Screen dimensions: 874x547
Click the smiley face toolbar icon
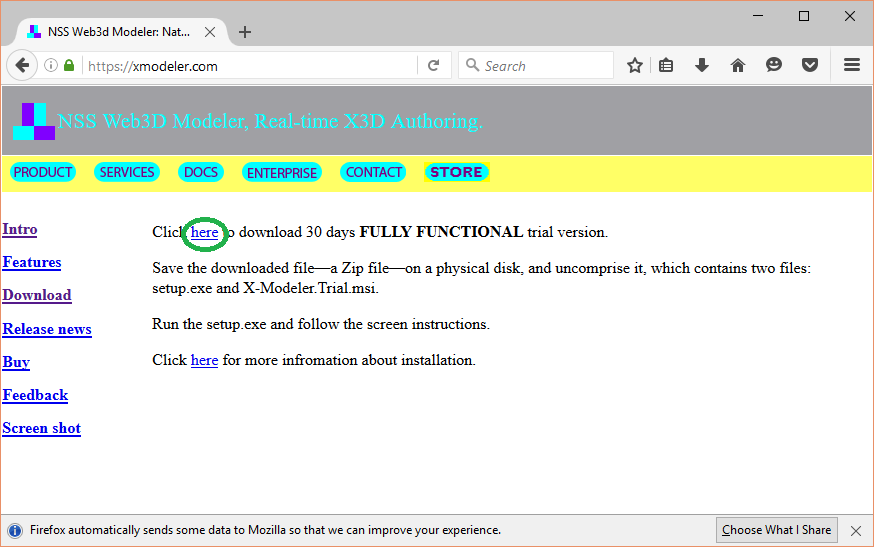[774, 66]
